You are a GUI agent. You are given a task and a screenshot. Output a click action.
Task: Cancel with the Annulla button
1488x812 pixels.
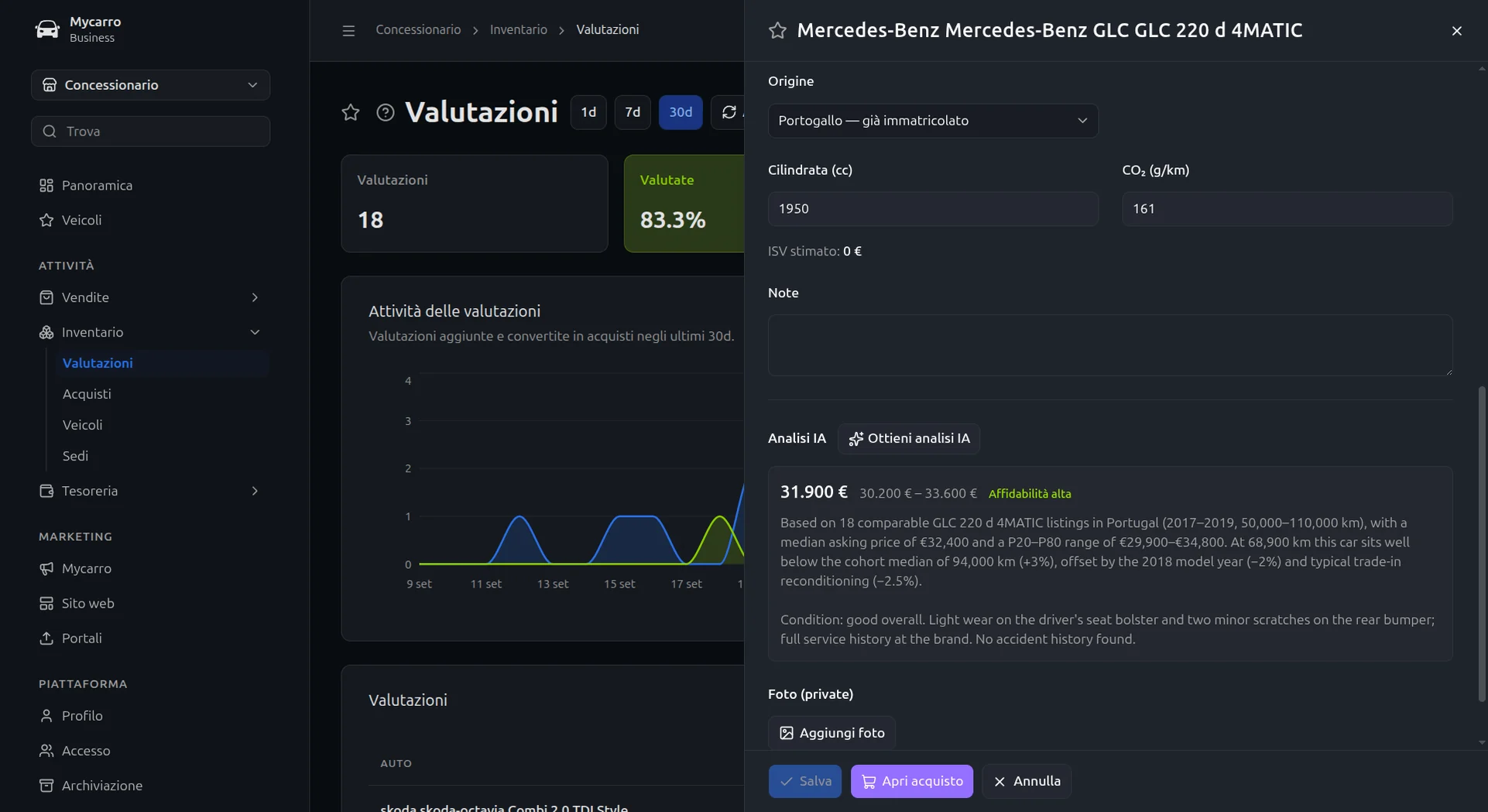pyautogui.click(x=1027, y=781)
